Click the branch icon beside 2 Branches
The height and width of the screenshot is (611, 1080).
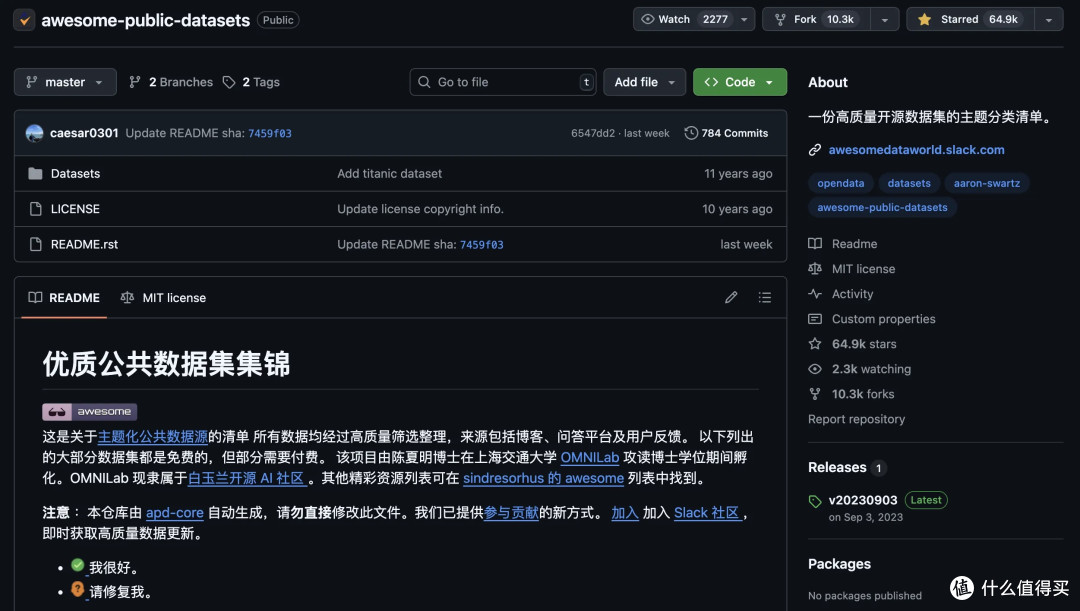(x=135, y=82)
